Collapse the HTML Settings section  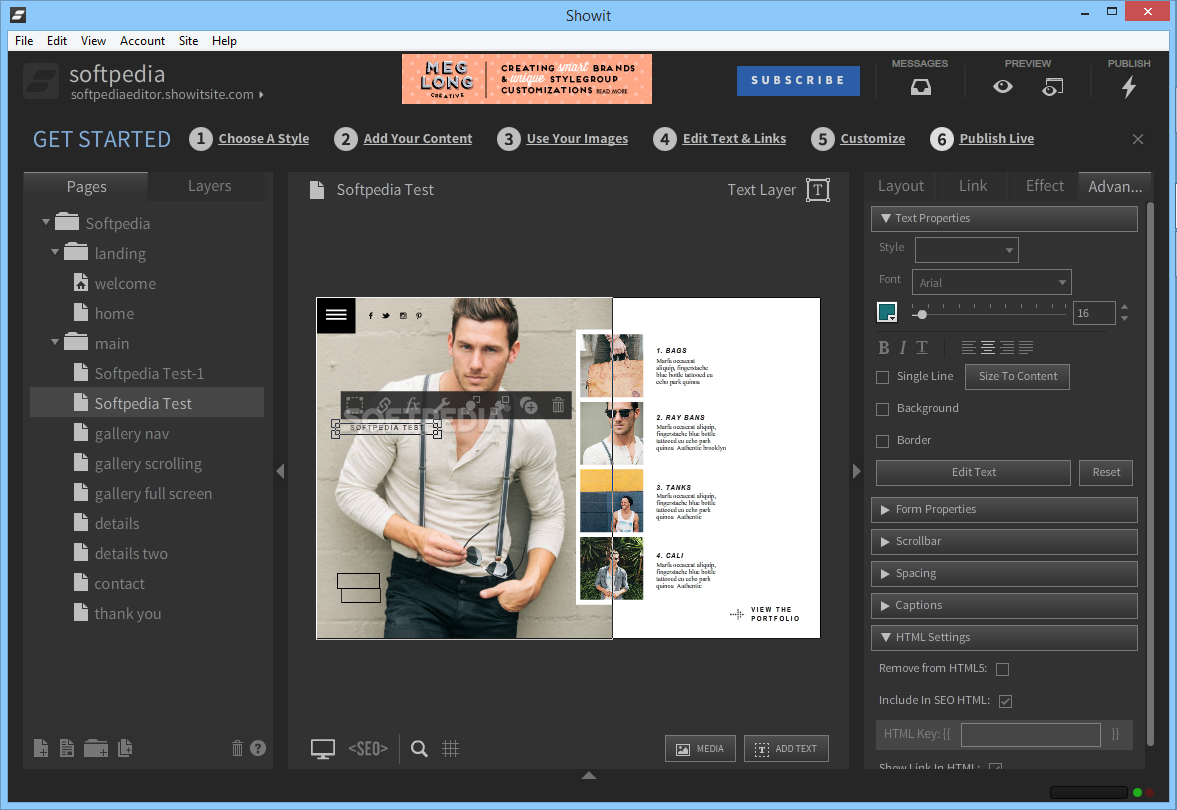tap(1004, 637)
